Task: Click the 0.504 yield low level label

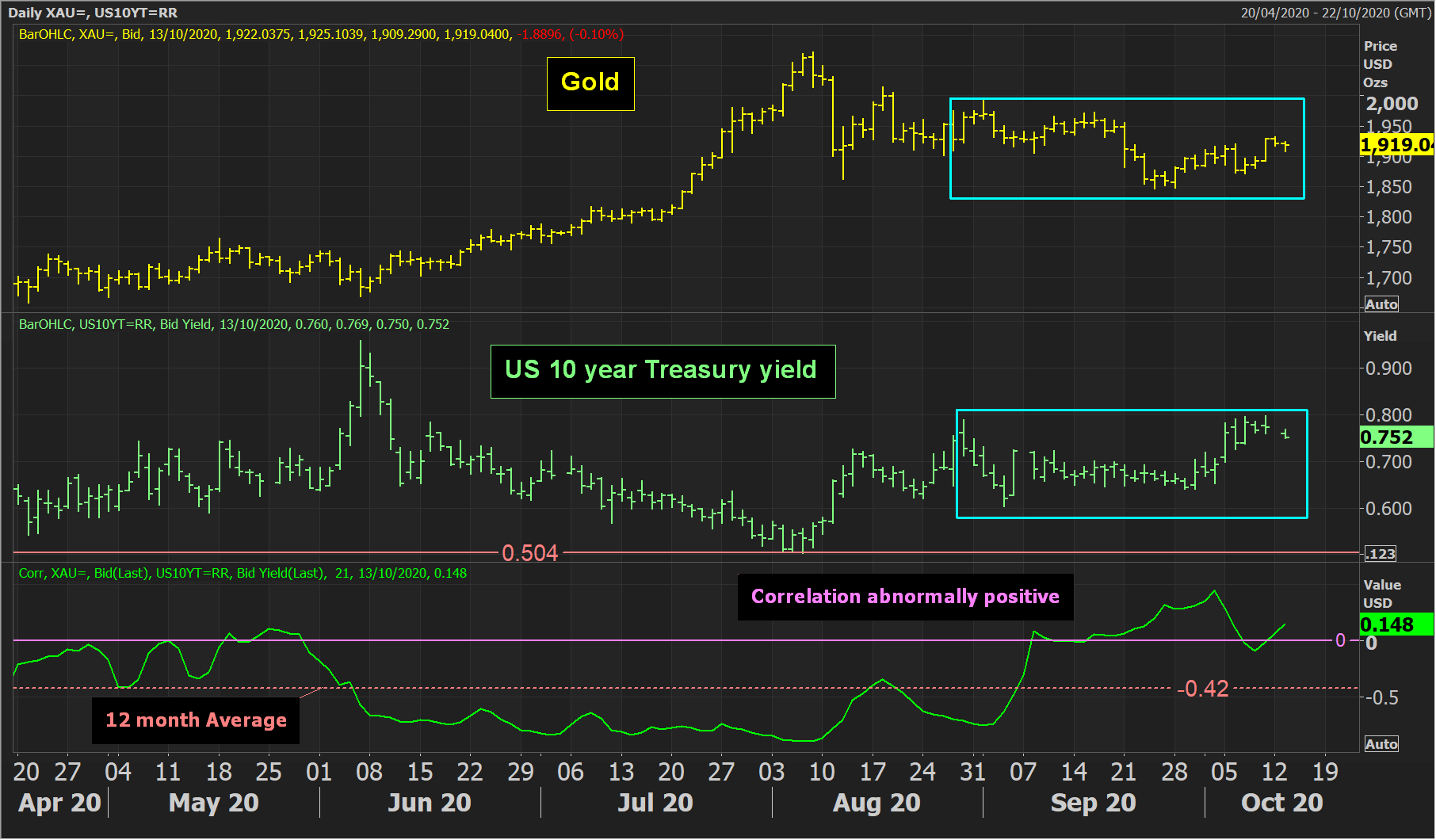Action: click(x=530, y=553)
